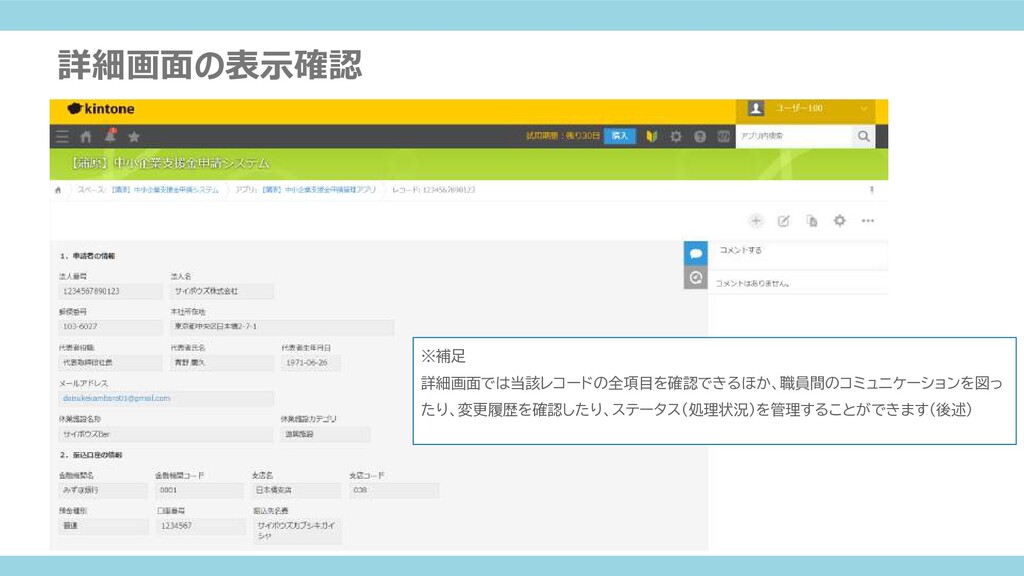Click the 振込先名義 value field
Image resolution: width=1024 pixels, height=576 pixels.
pyautogui.click(x=296, y=531)
